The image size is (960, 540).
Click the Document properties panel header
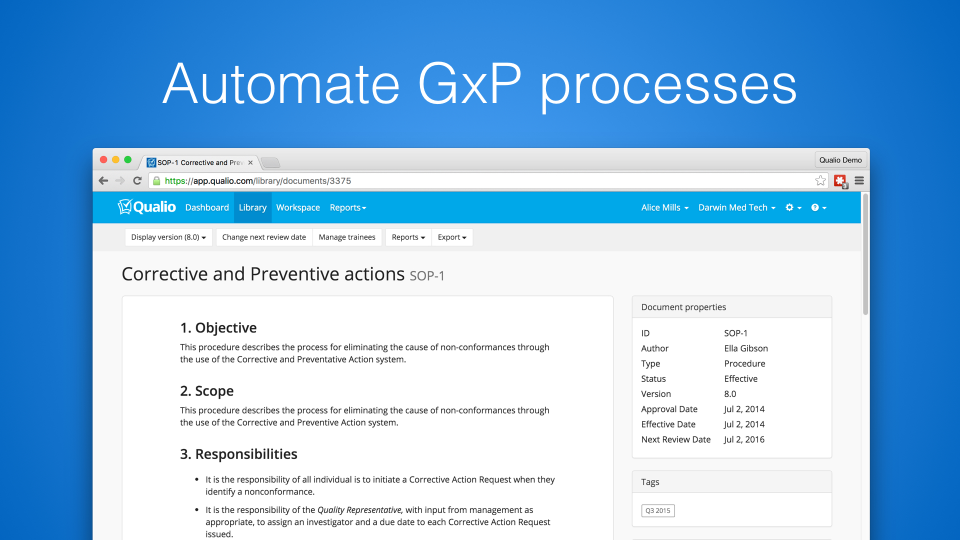(732, 307)
